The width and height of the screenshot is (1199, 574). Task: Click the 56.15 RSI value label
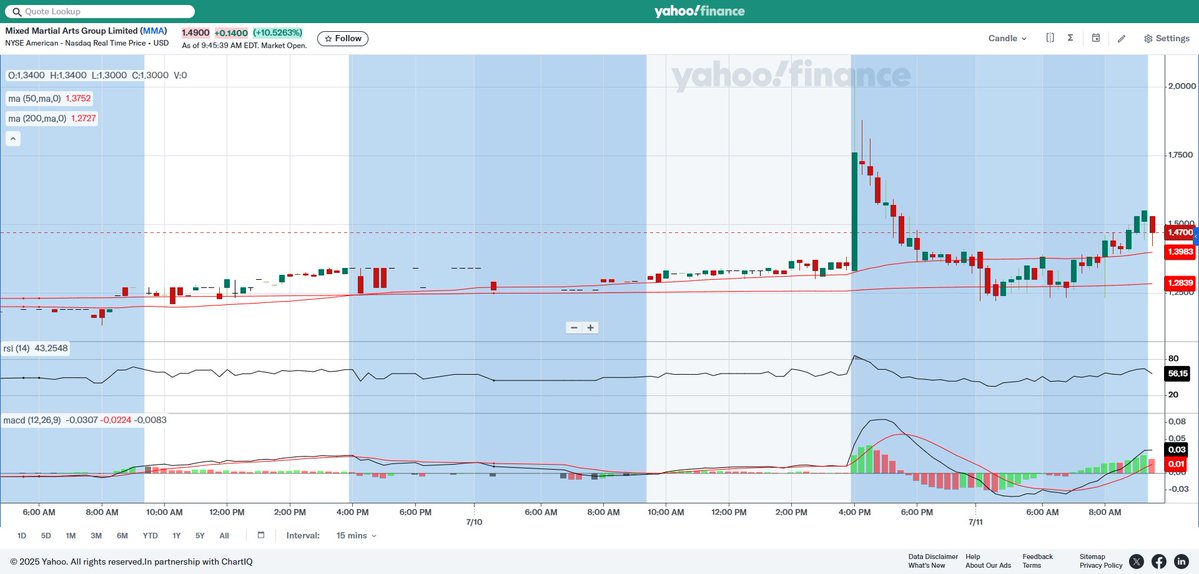click(x=1178, y=374)
